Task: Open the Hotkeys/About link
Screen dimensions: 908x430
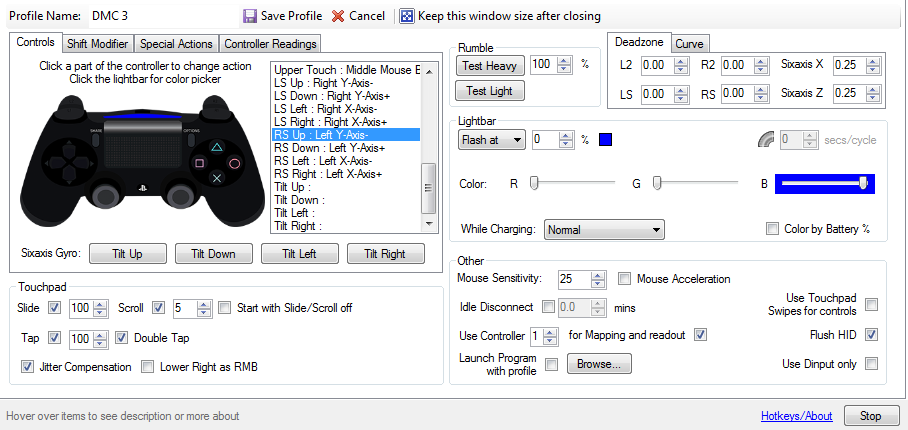Action: 796,416
